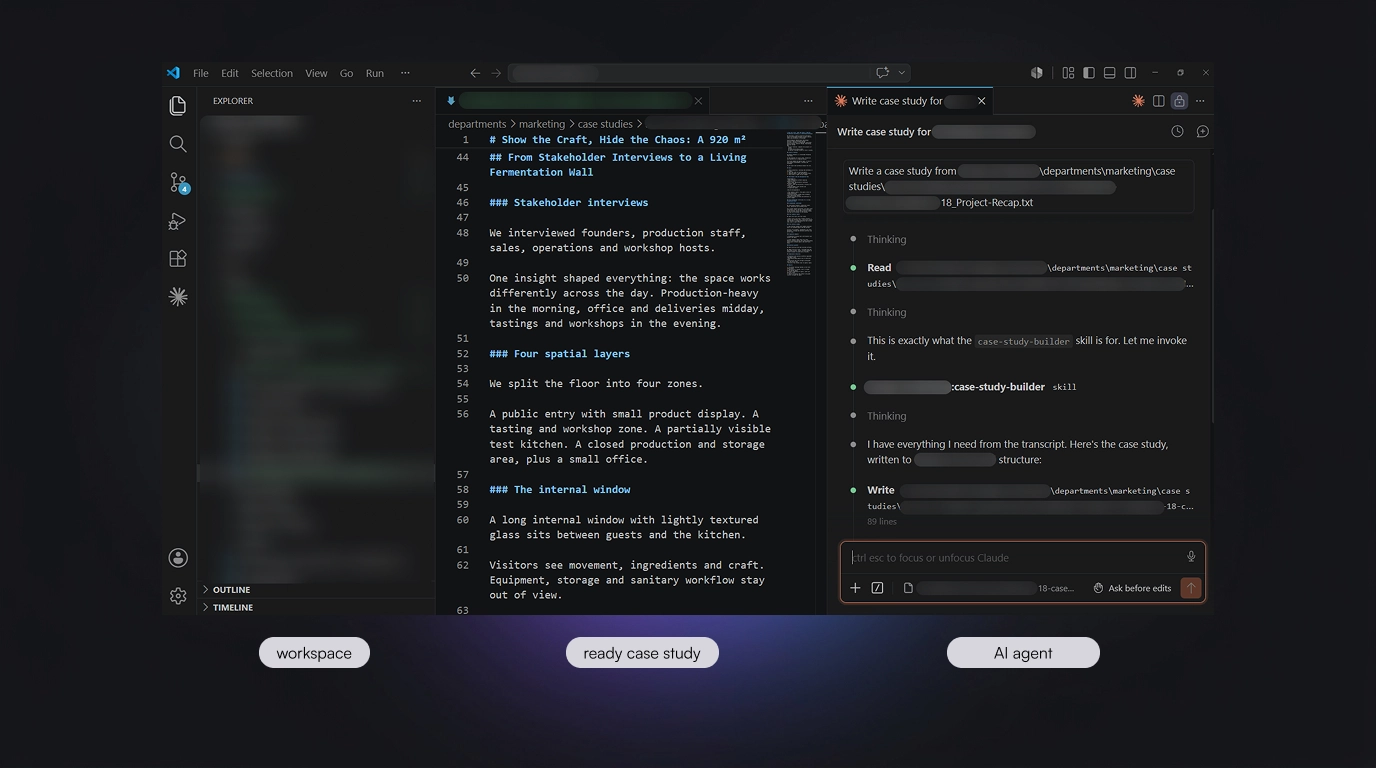Click the editor minimap
This screenshot has height=768, width=1376.
[799, 205]
